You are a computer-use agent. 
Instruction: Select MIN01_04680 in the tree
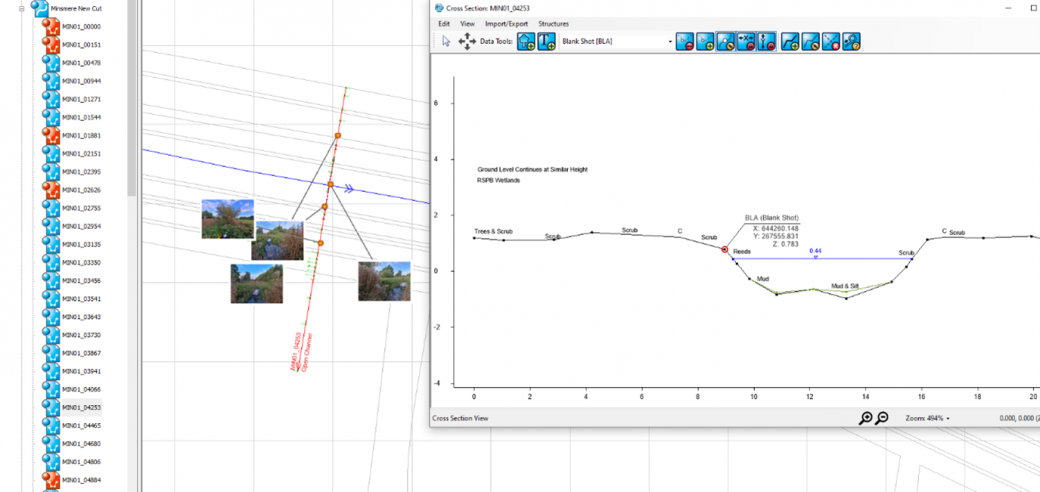click(81, 444)
